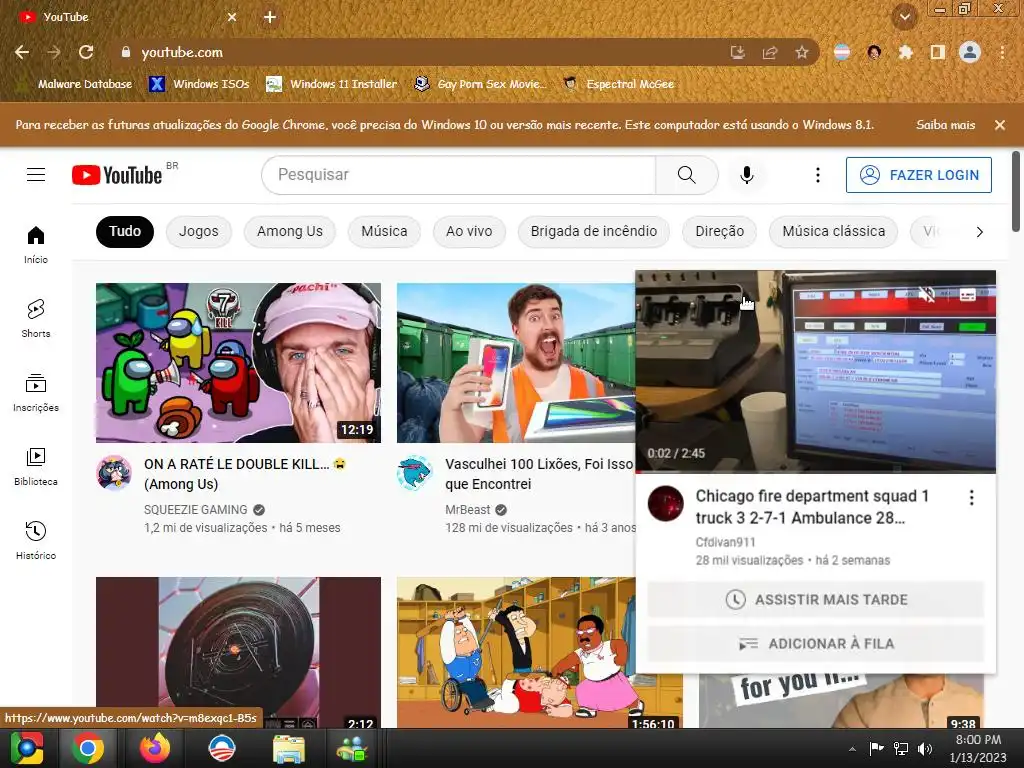Close the YouTube tab
1024x768 pixels.
pos(232,17)
